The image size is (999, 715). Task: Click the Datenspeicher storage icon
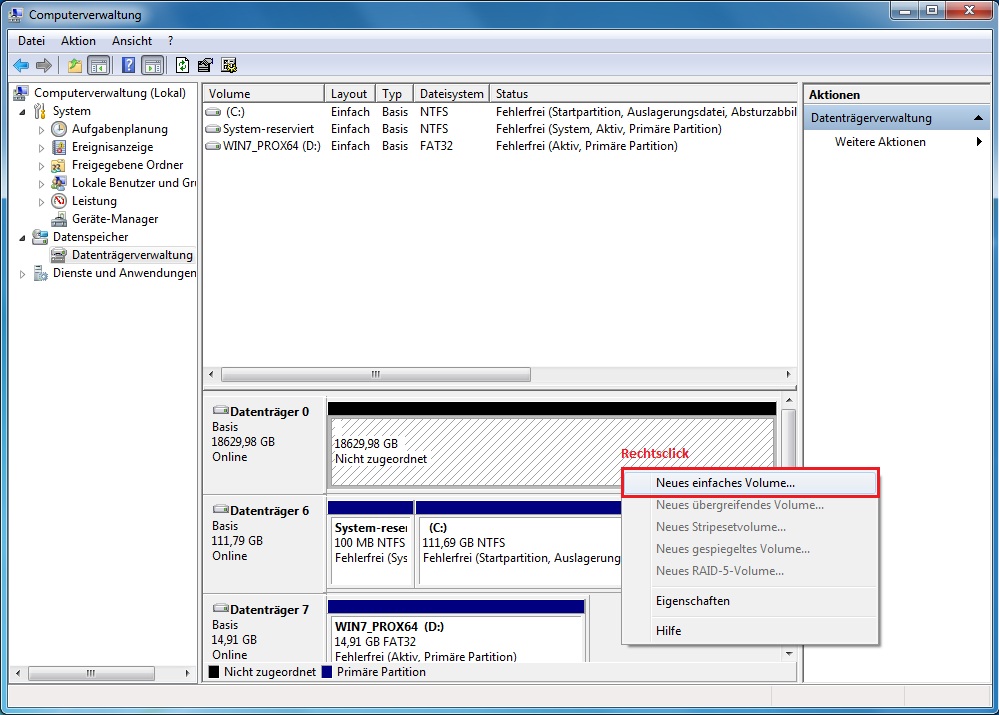pyautogui.click(x=40, y=237)
